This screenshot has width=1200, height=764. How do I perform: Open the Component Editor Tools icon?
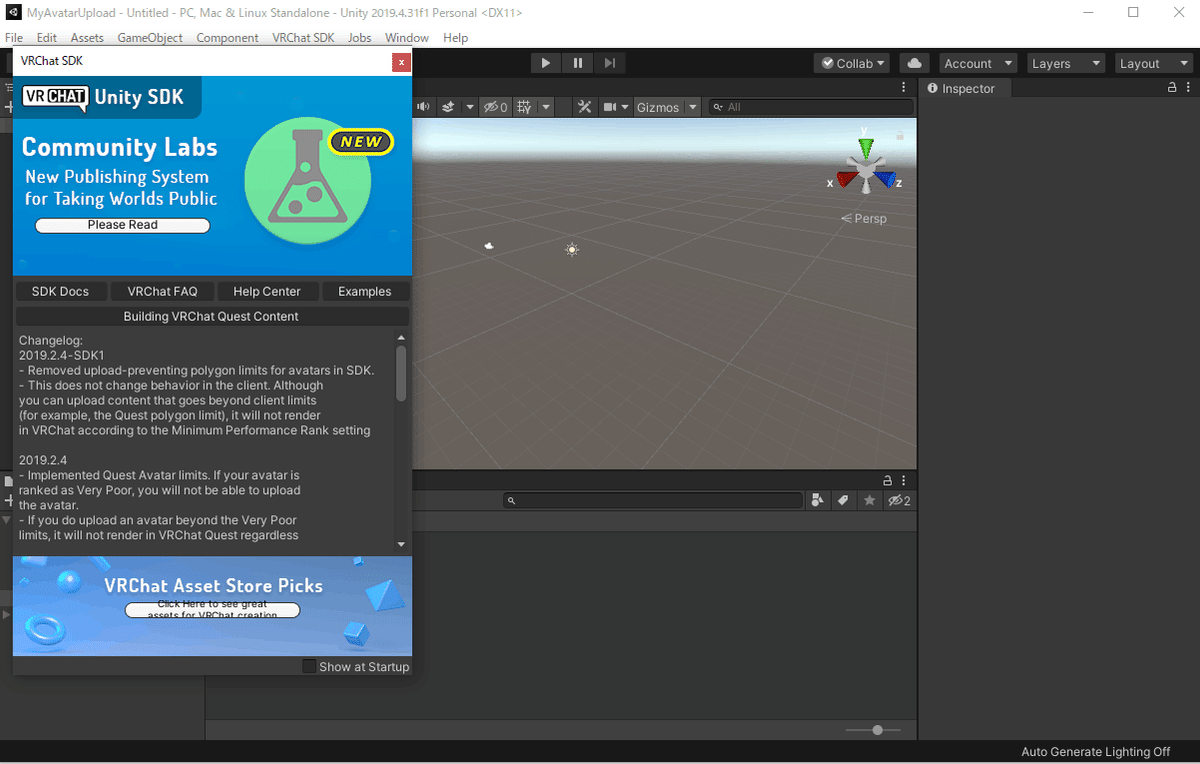pos(585,107)
